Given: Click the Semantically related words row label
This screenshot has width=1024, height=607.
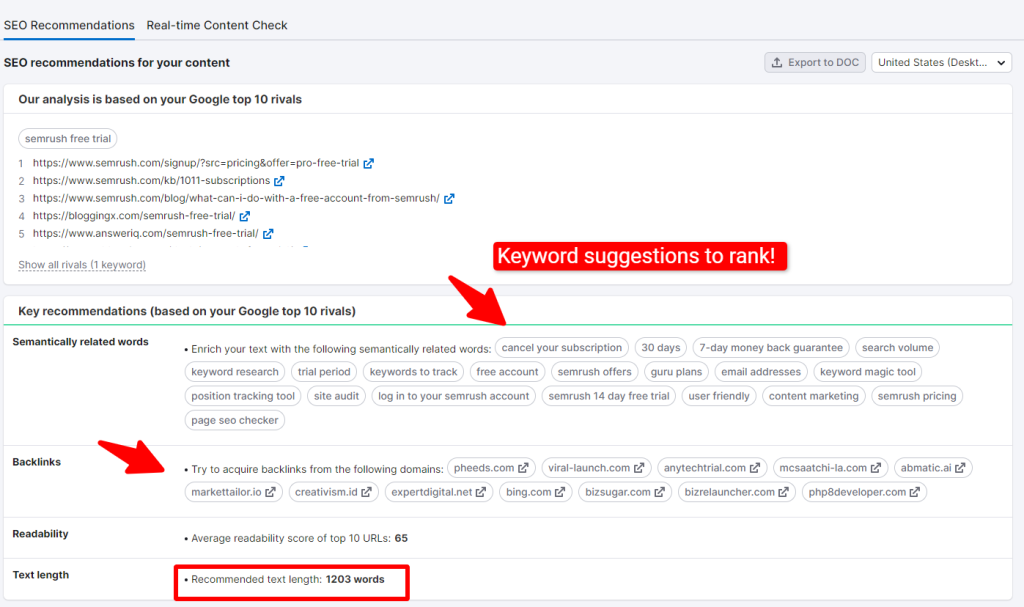Looking at the screenshot, I should [x=80, y=342].
